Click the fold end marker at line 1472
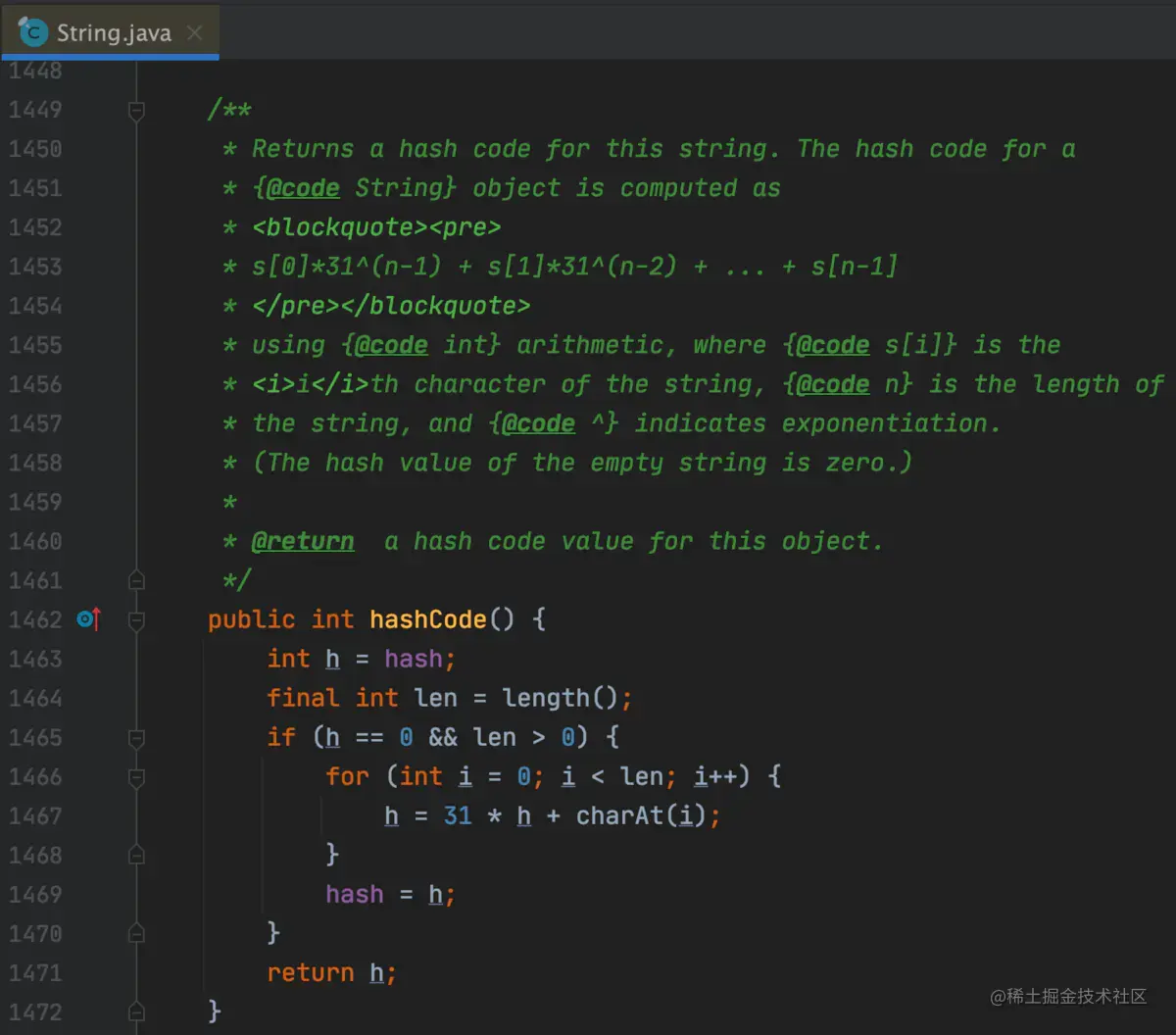1176x1035 pixels. coord(136,1011)
